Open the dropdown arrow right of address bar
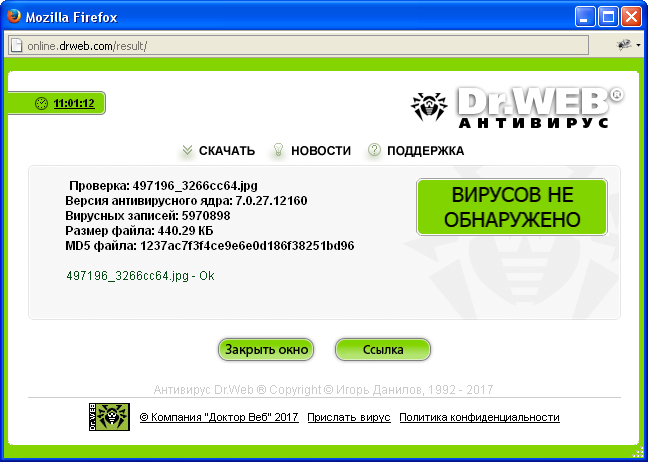This screenshot has height=462, width=648. [637, 46]
